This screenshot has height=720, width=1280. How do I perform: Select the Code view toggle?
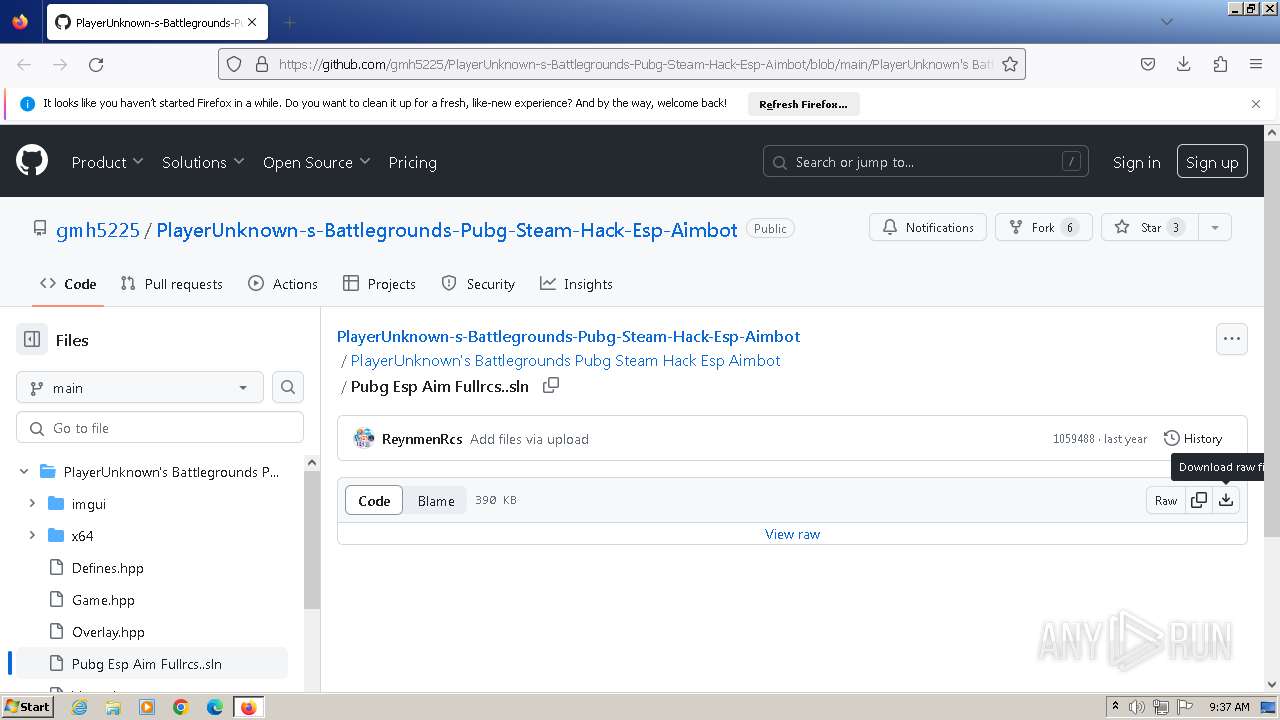tap(374, 501)
